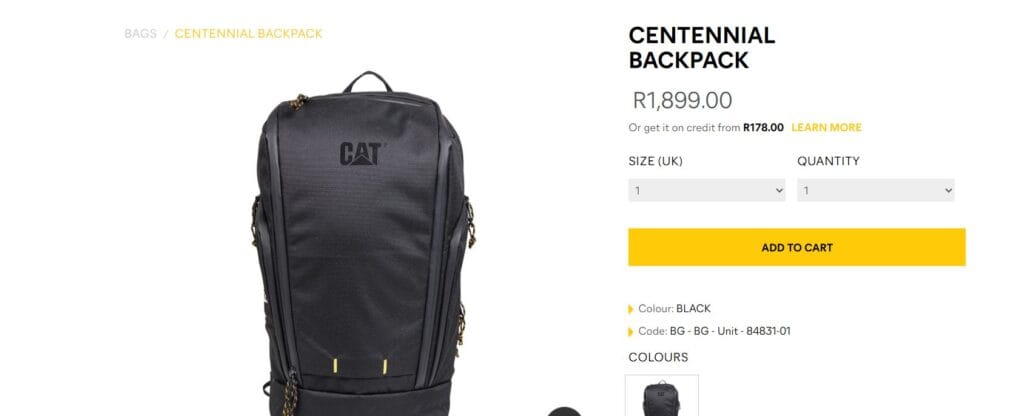Select the CENTENNIAL BACKPACK breadcrumb
The width and height of the screenshot is (1024, 416).
(248, 33)
